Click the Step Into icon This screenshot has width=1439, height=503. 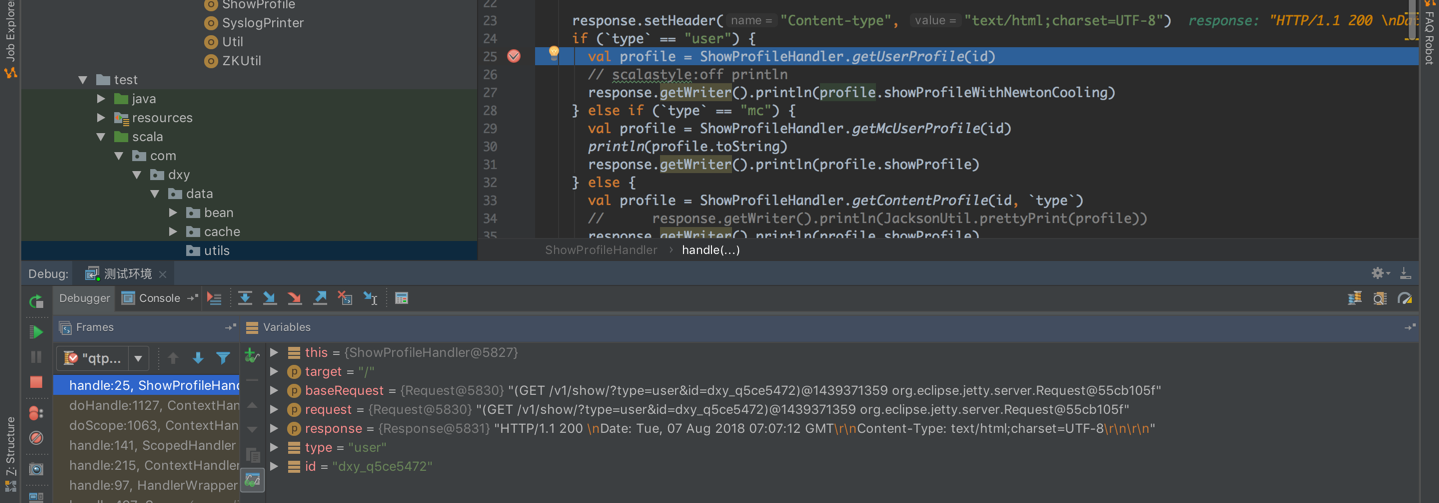[x=270, y=298]
